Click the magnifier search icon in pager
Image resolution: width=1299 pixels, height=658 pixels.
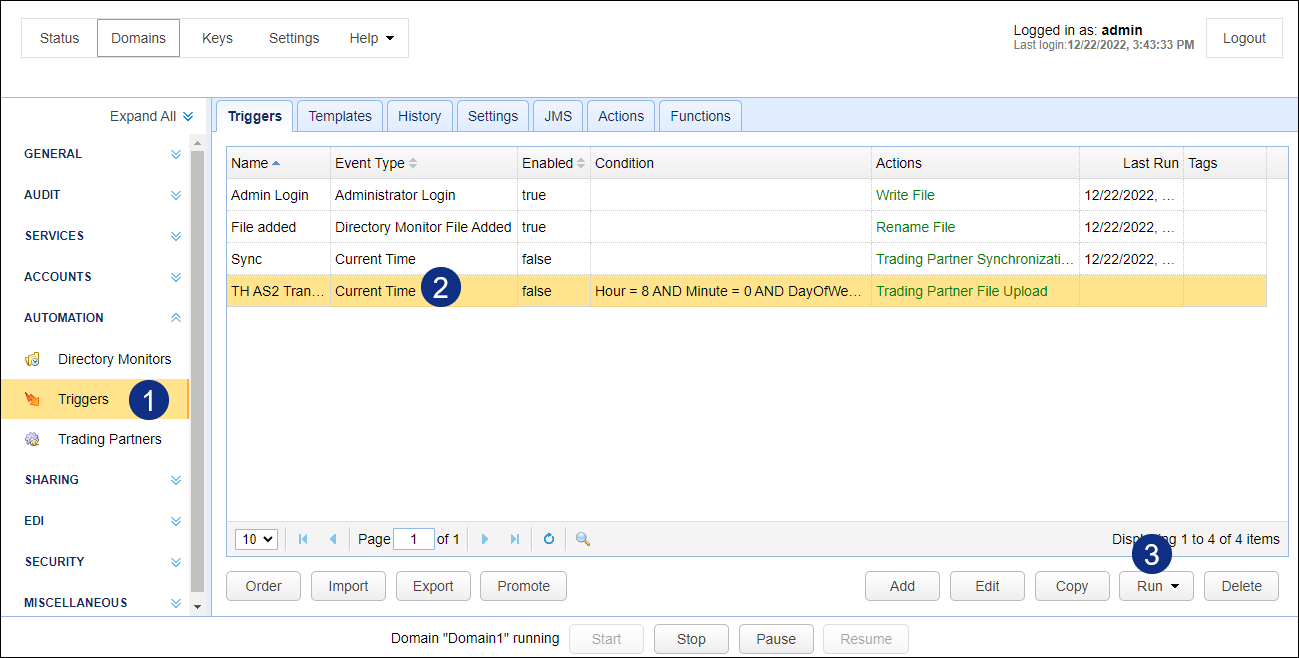click(x=583, y=539)
